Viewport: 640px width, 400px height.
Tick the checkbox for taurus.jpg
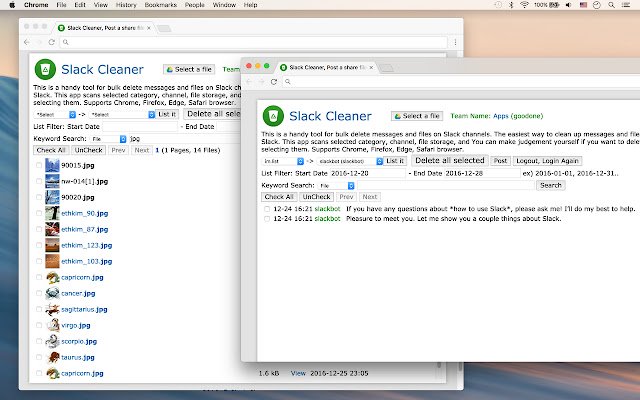click(39, 357)
